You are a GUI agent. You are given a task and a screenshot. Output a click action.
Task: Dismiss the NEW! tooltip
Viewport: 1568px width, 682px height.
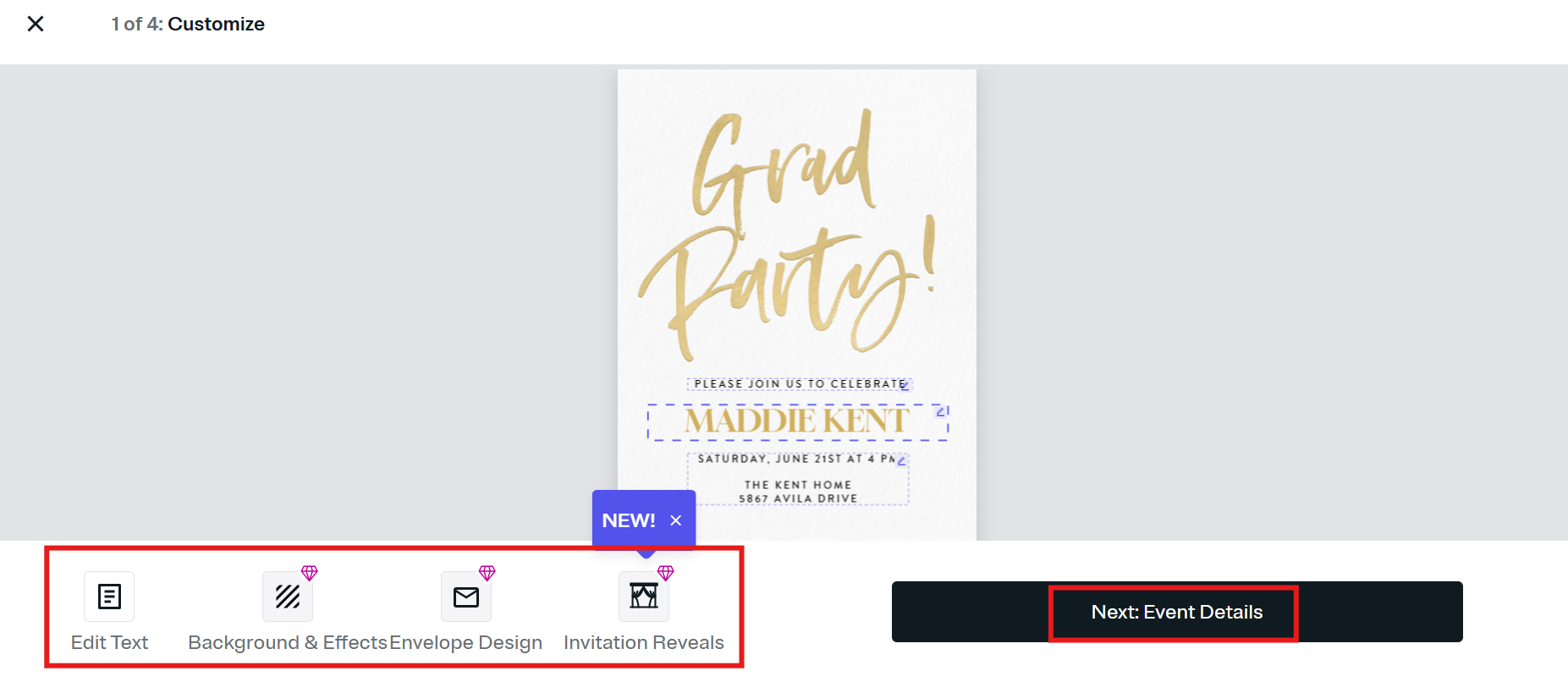[x=675, y=520]
